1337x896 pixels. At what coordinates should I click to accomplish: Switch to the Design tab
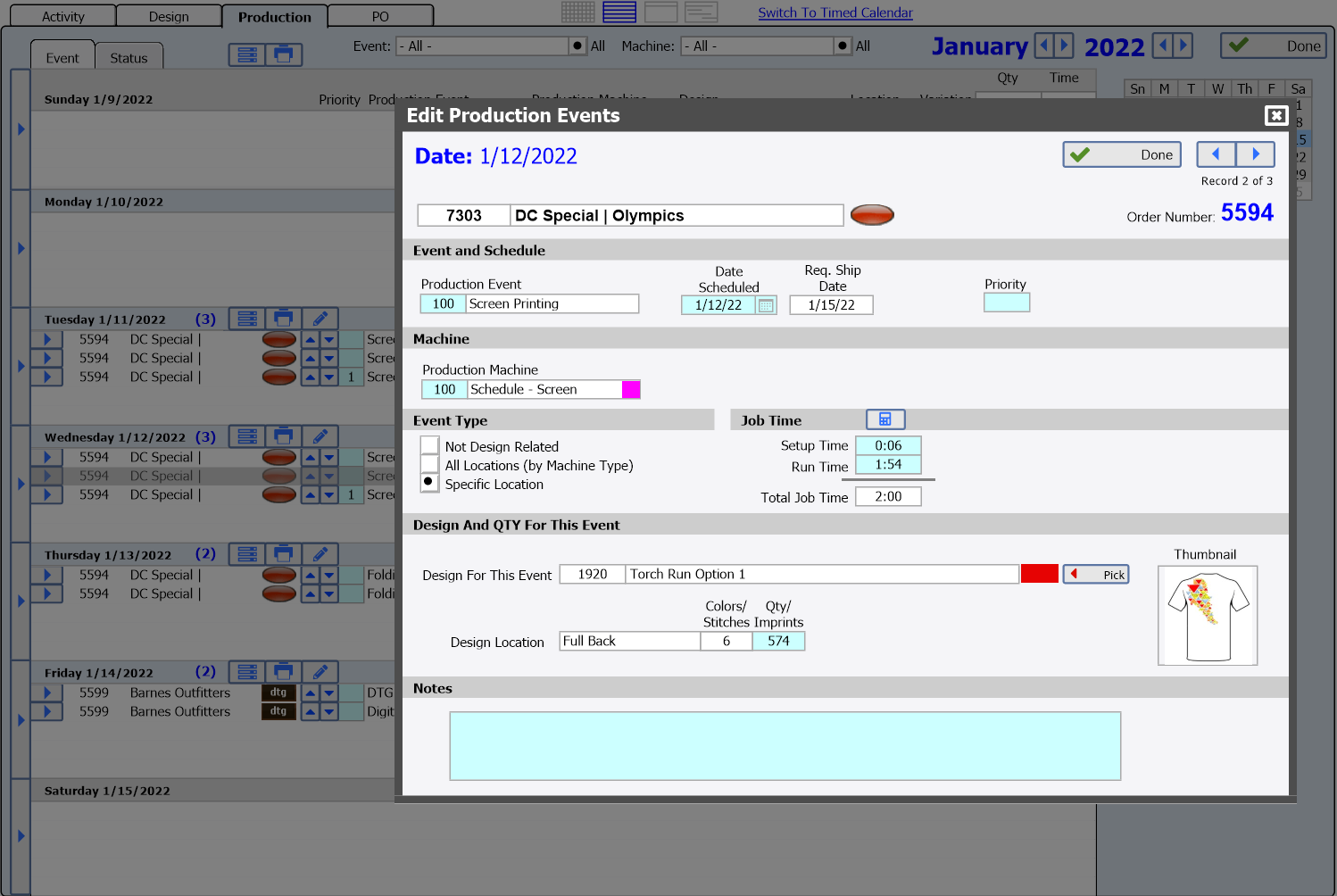(168, 15)
